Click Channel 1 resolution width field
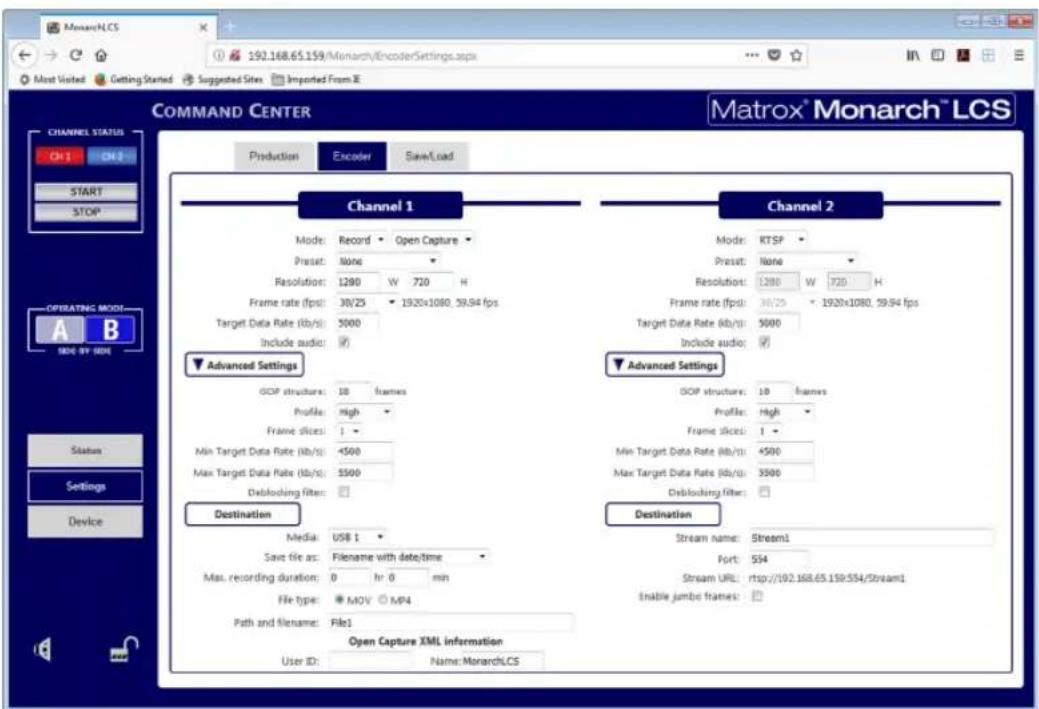Screen dimensions: 1039x709 click(x=357, y=282)
